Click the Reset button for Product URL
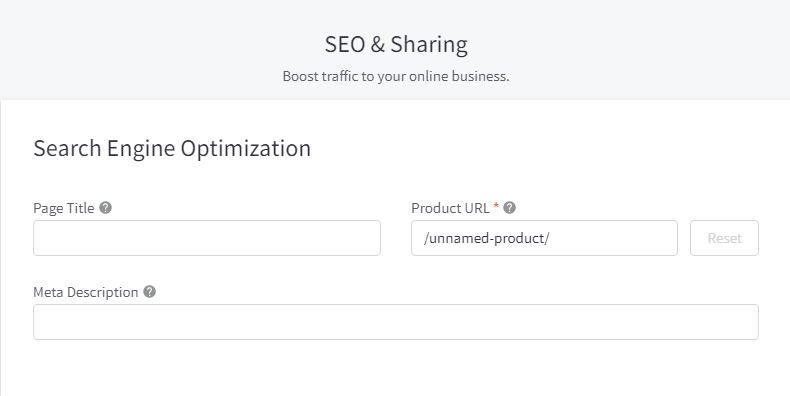790x396 pixels. coord(724,238)
